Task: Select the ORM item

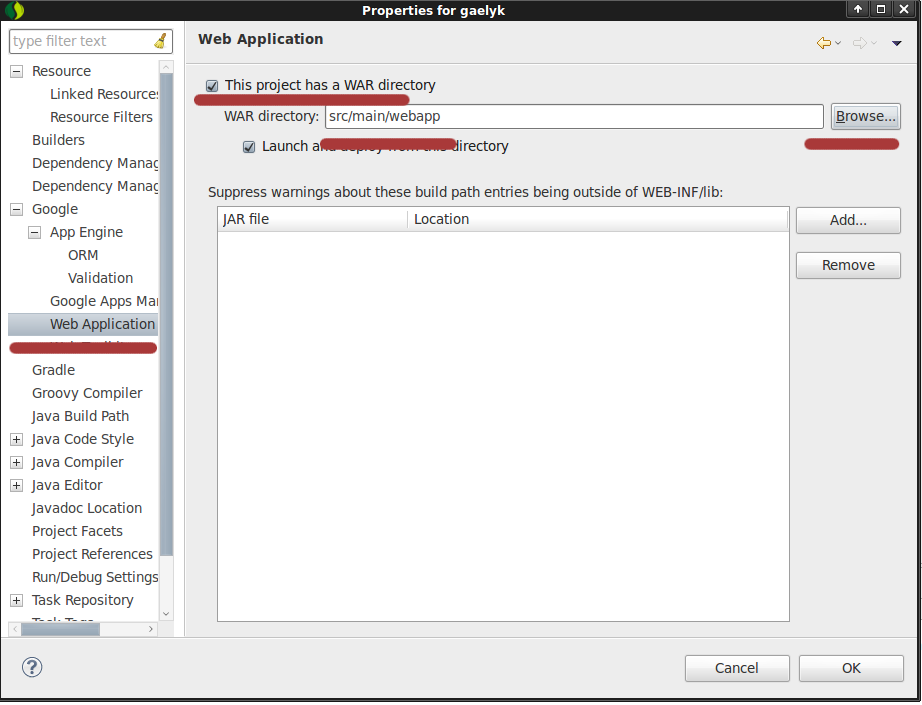Action: [x=83, y=255]
